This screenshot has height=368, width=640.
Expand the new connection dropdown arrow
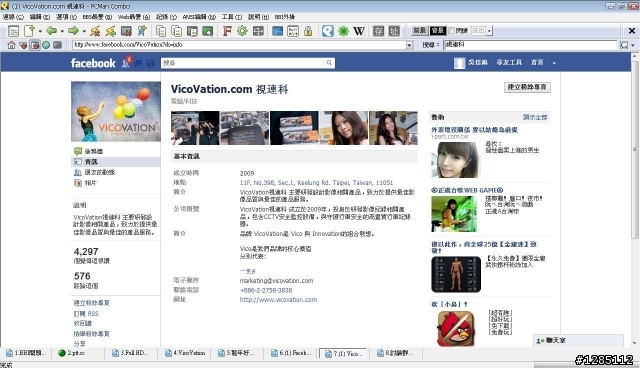click(40, 31)
